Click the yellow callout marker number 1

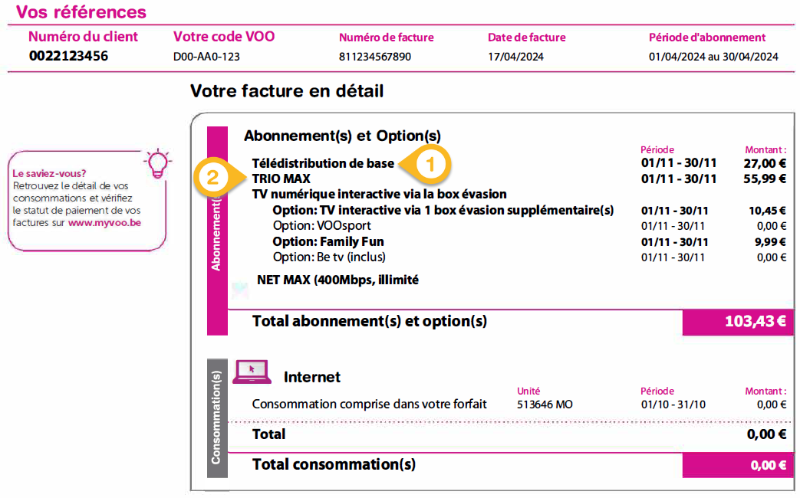(431, 161)
